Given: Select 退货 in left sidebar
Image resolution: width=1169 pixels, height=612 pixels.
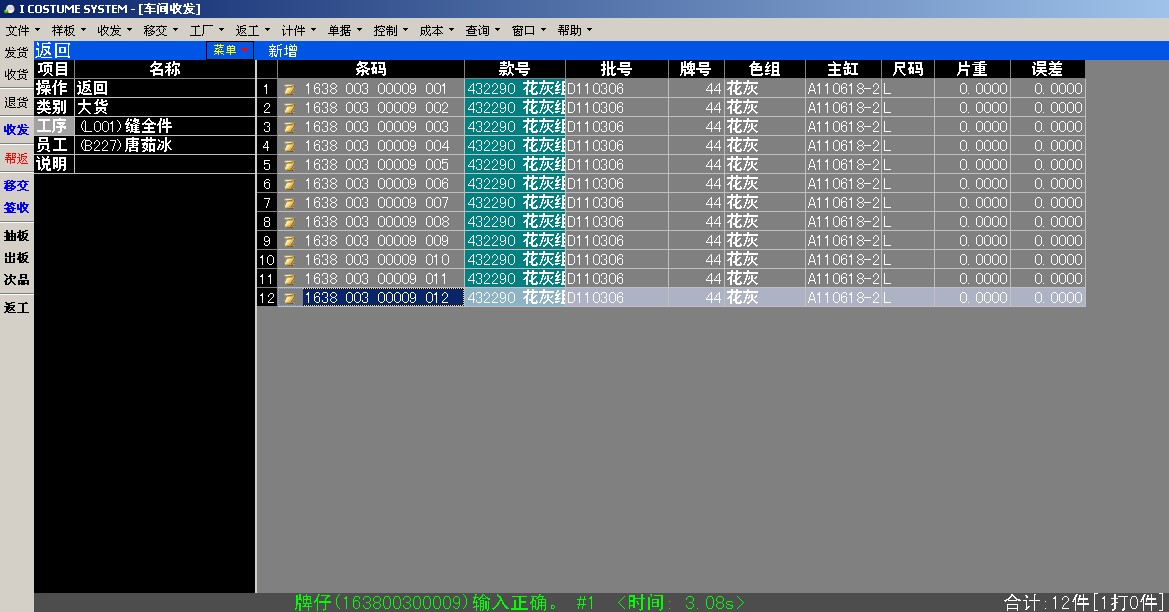Looking at the screenshot, I should click(x=16, y=102).
